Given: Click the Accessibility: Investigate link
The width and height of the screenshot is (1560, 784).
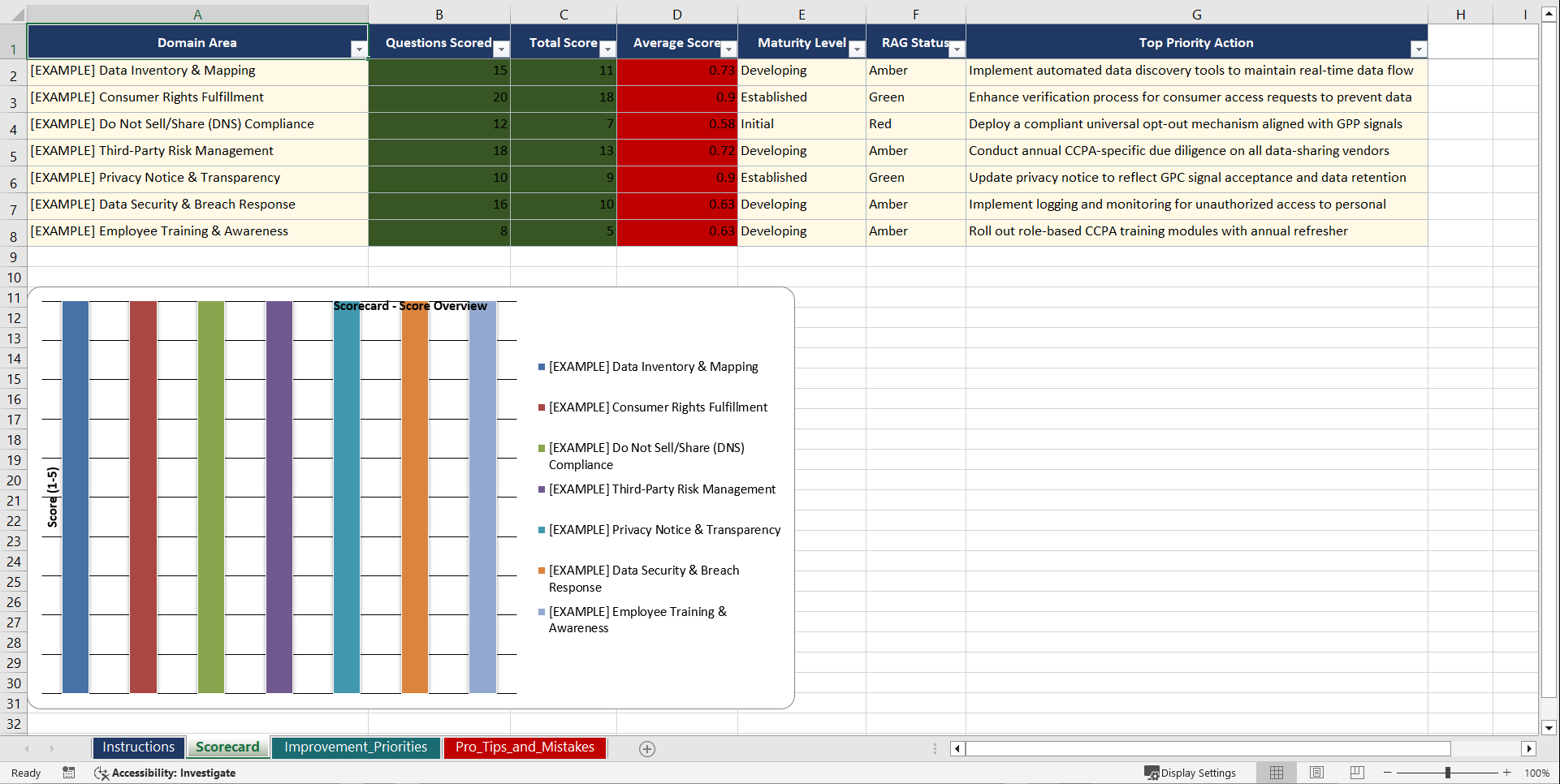Looking at the screenshot, I should (x=173, y=773).
